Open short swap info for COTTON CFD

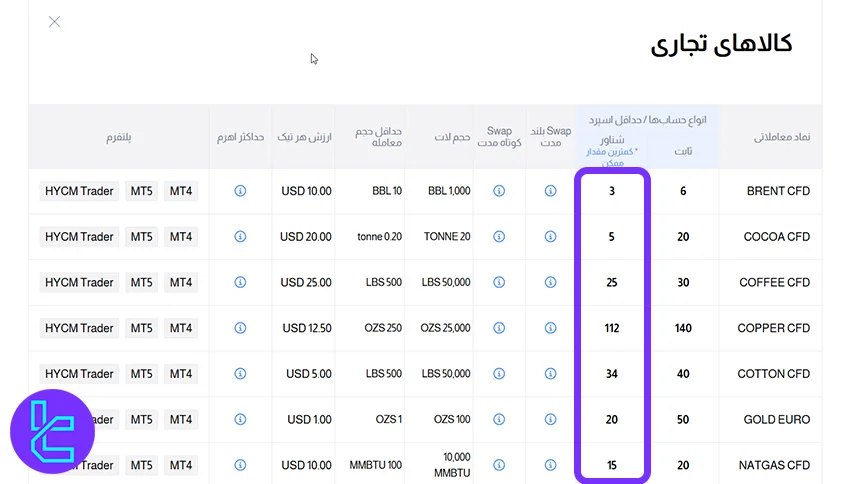[x=499, y=374]
